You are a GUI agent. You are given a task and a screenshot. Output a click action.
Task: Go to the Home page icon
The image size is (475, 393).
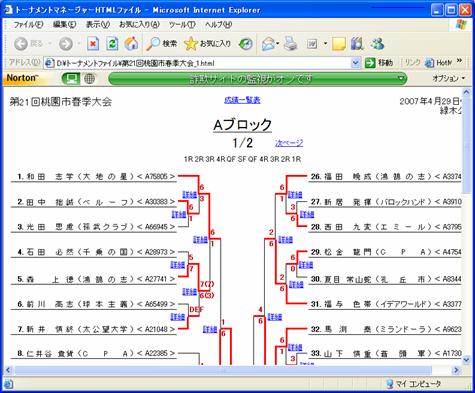pyautogui.click(x=131, y=44)
